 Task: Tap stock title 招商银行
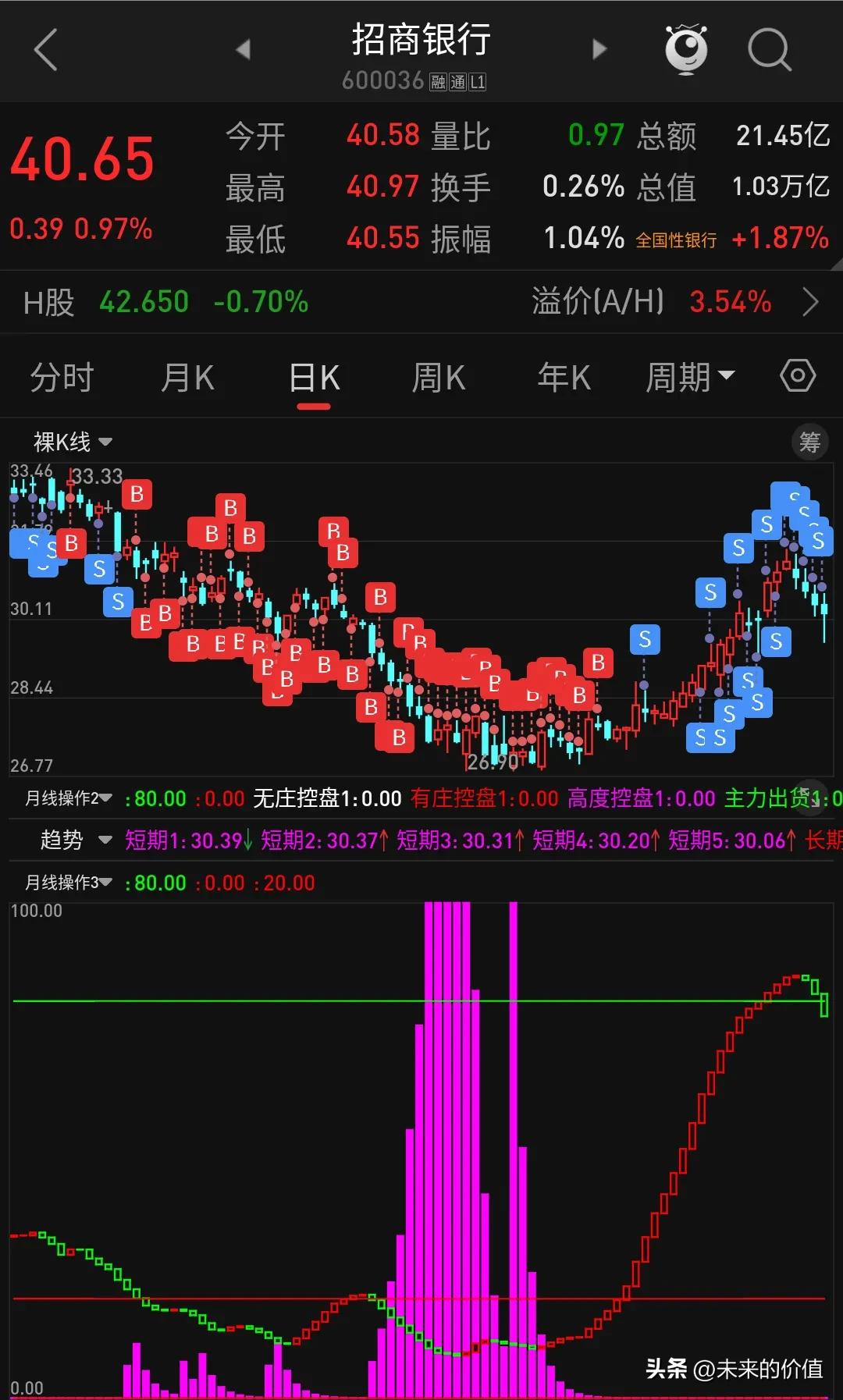[421, 39]
